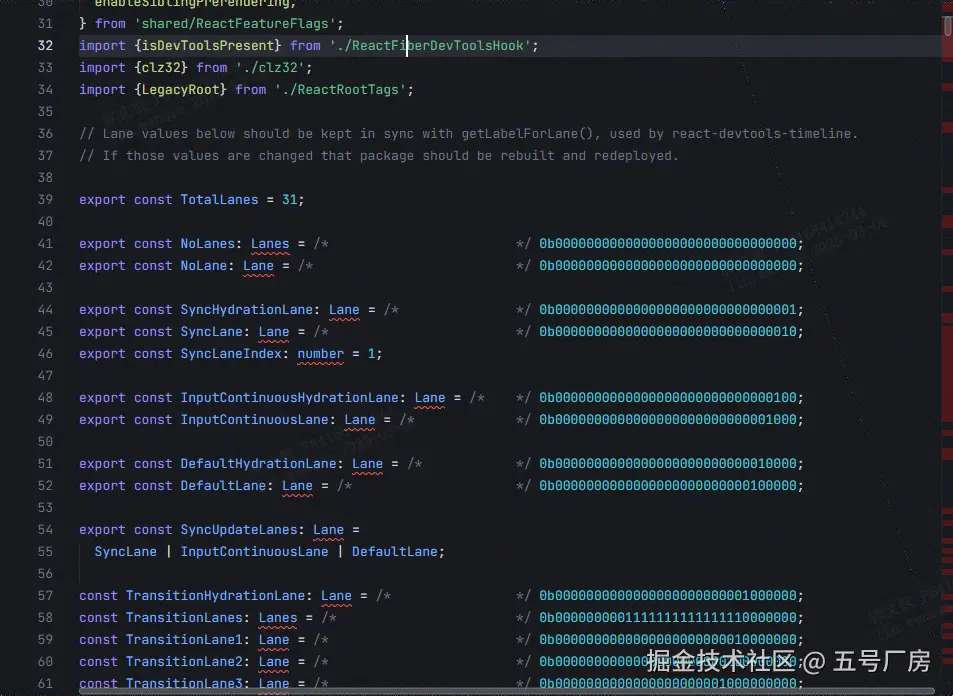Click isDevToolsPresent in import statement
This screenshot has width=953, height=696.
tap(208, 46)
